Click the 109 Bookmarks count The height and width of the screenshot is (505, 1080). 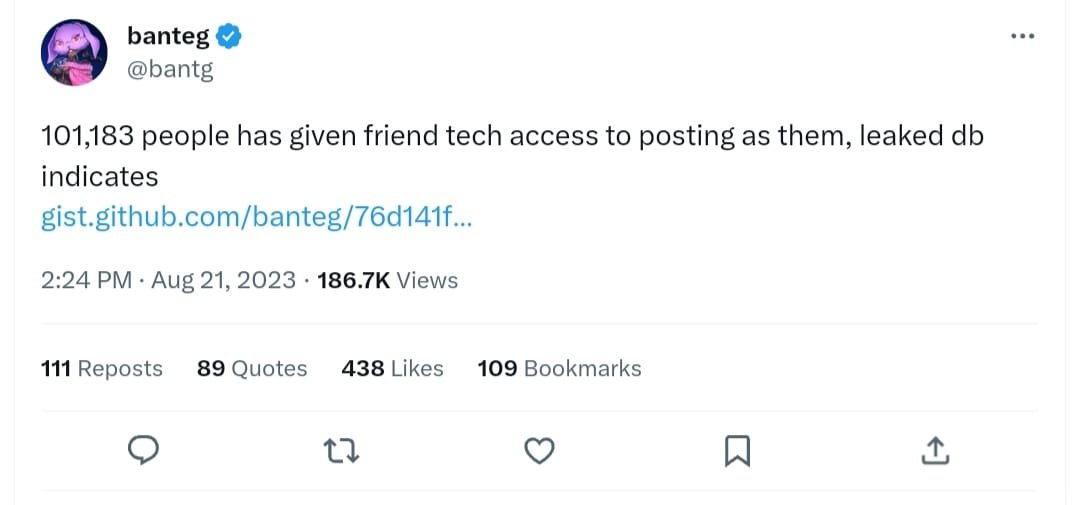click(x=559, y=369)
